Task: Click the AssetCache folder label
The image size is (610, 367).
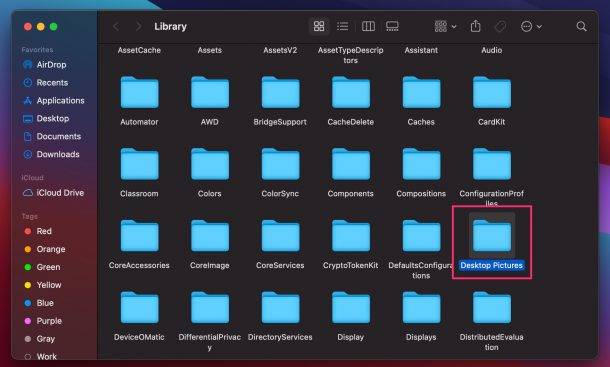Action: pyautogui.click(x=139, y=50)
